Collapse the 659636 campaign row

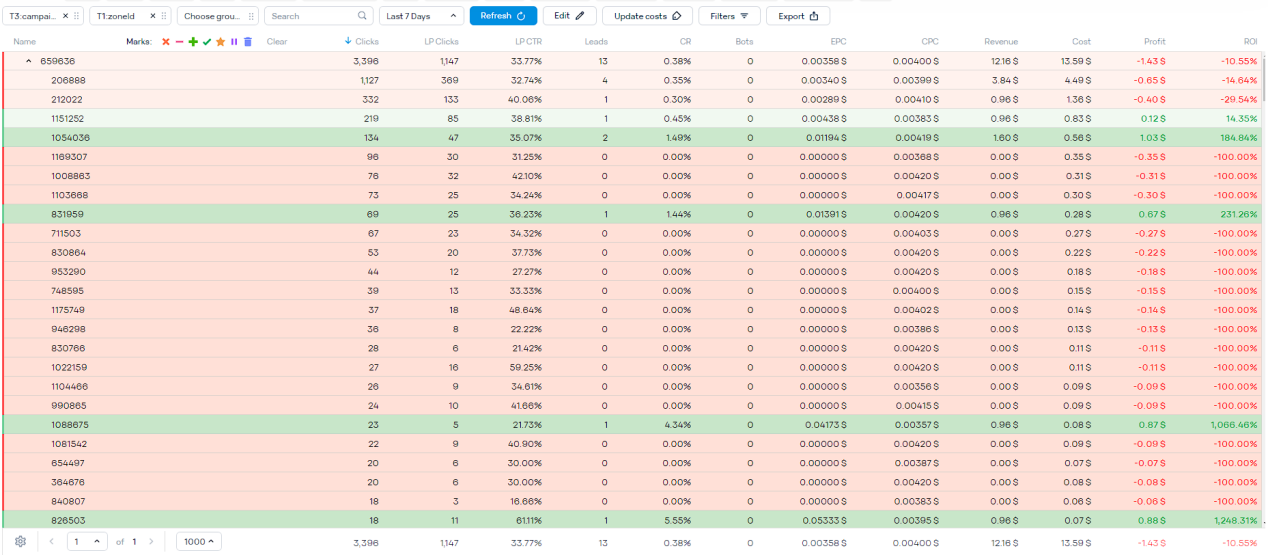click(x=29, y=61)
